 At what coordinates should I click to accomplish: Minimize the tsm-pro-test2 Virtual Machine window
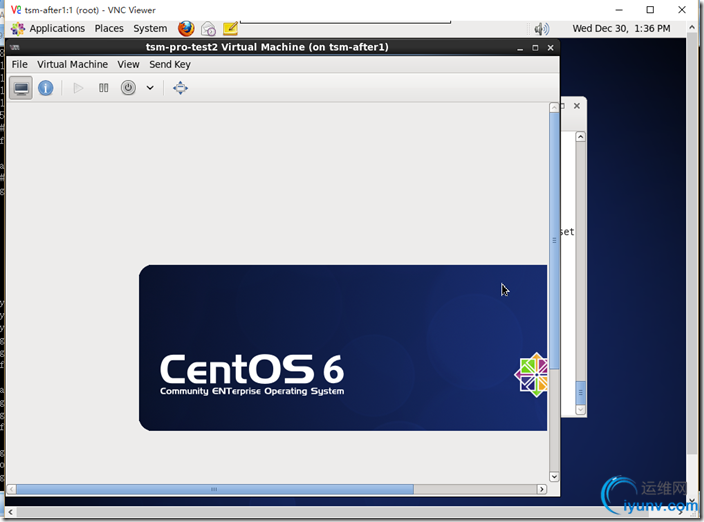point(520,48)
